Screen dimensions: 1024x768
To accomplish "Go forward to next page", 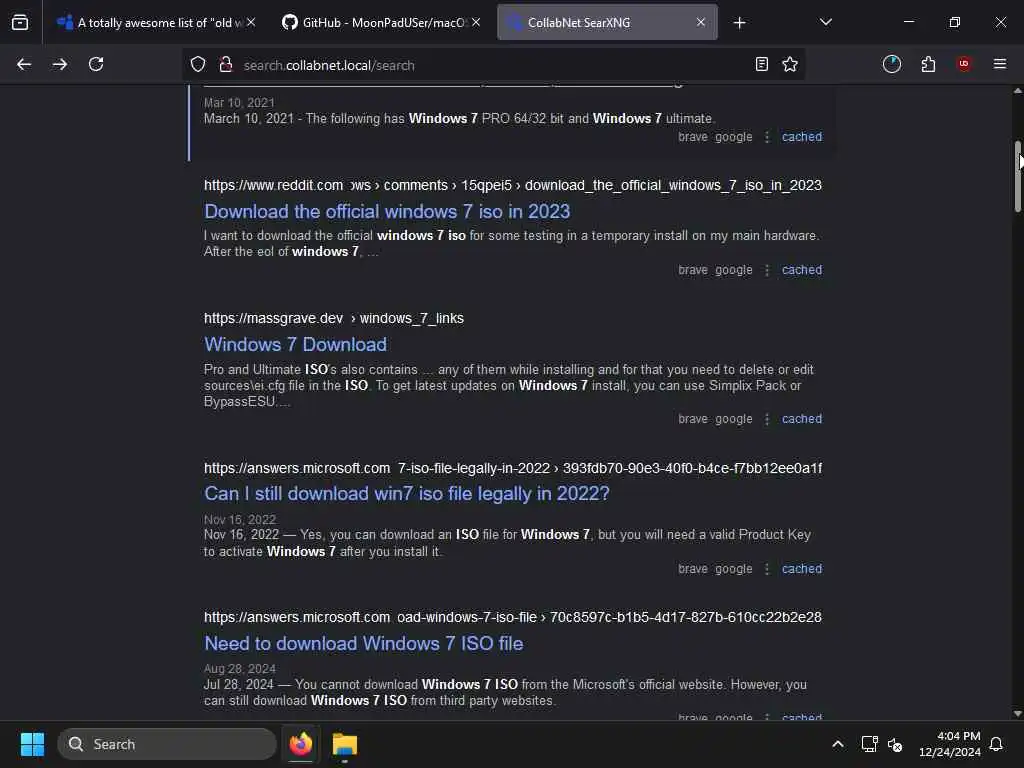I will 60,64.
